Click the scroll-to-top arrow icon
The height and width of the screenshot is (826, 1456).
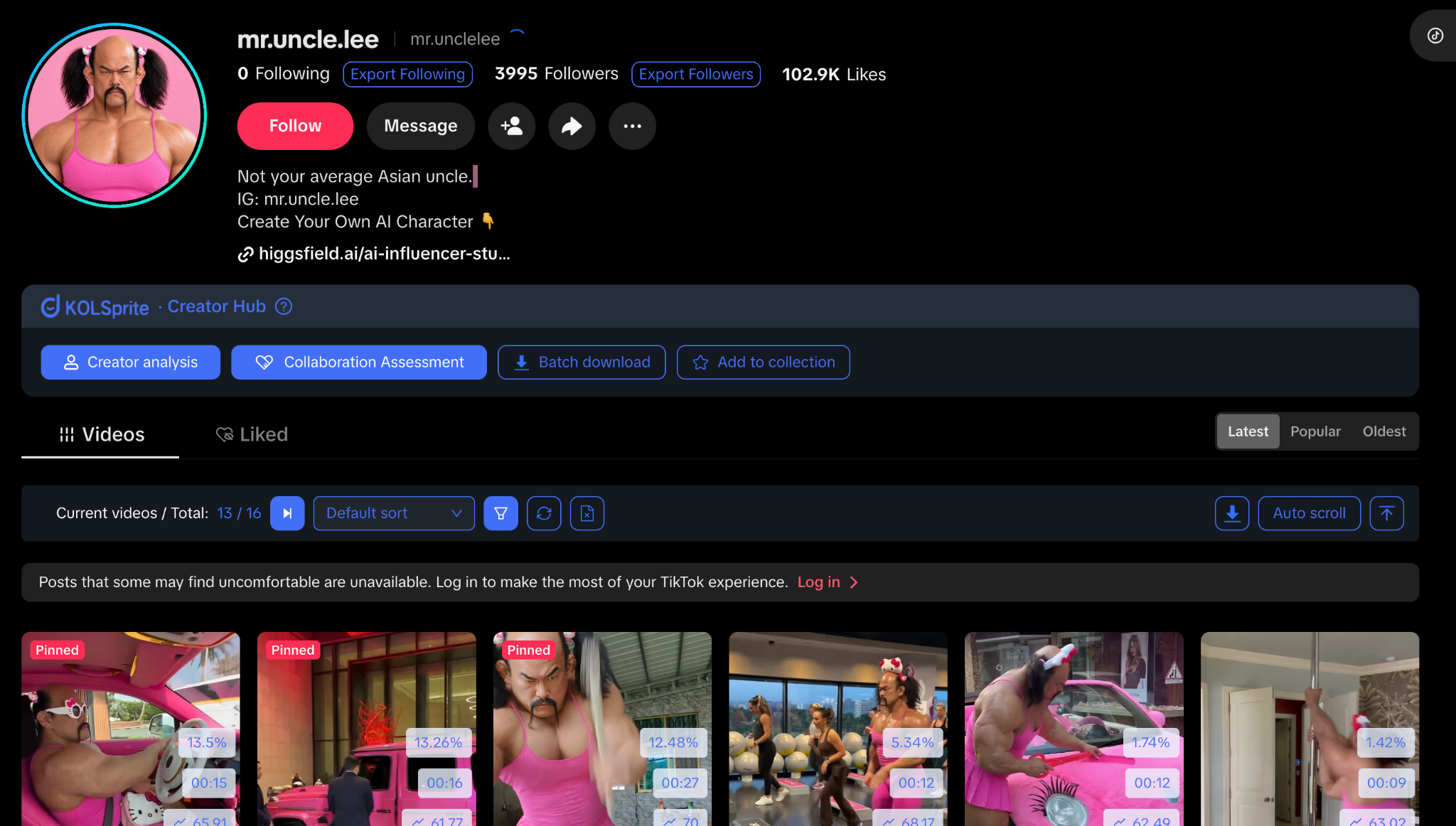pyautogui.click(x=1387, y=513)
